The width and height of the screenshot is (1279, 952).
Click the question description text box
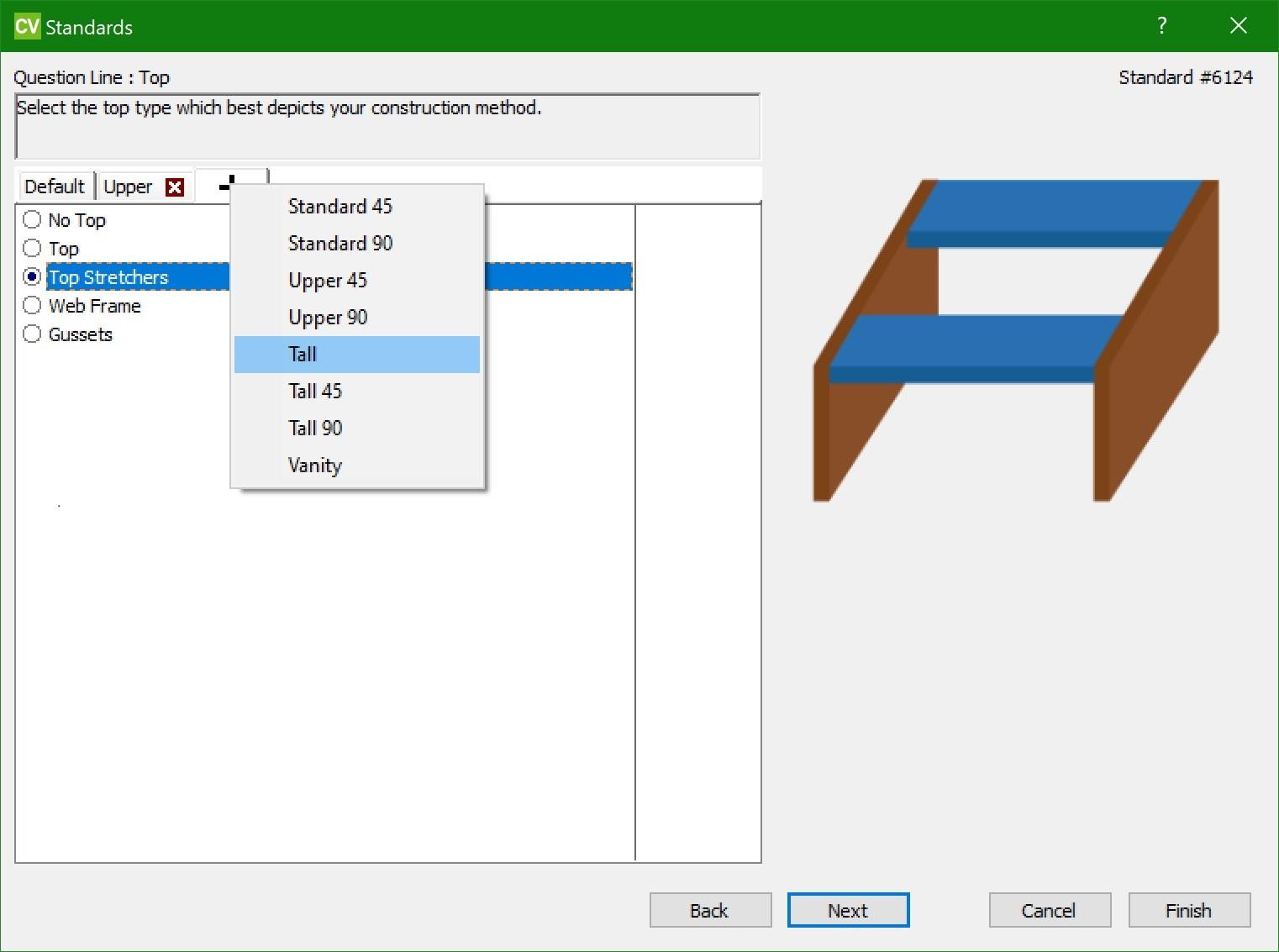[387, 127]
